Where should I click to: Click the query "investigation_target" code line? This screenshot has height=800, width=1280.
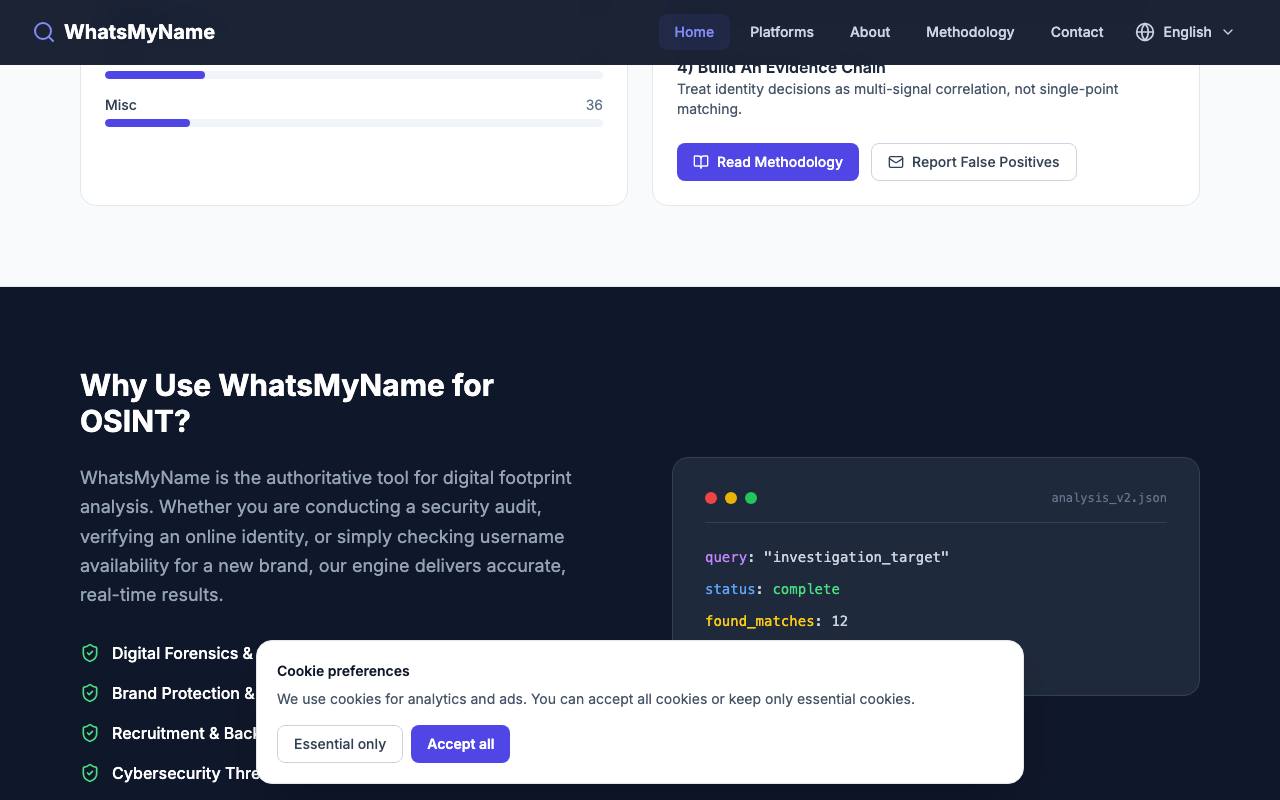[827, 557]
